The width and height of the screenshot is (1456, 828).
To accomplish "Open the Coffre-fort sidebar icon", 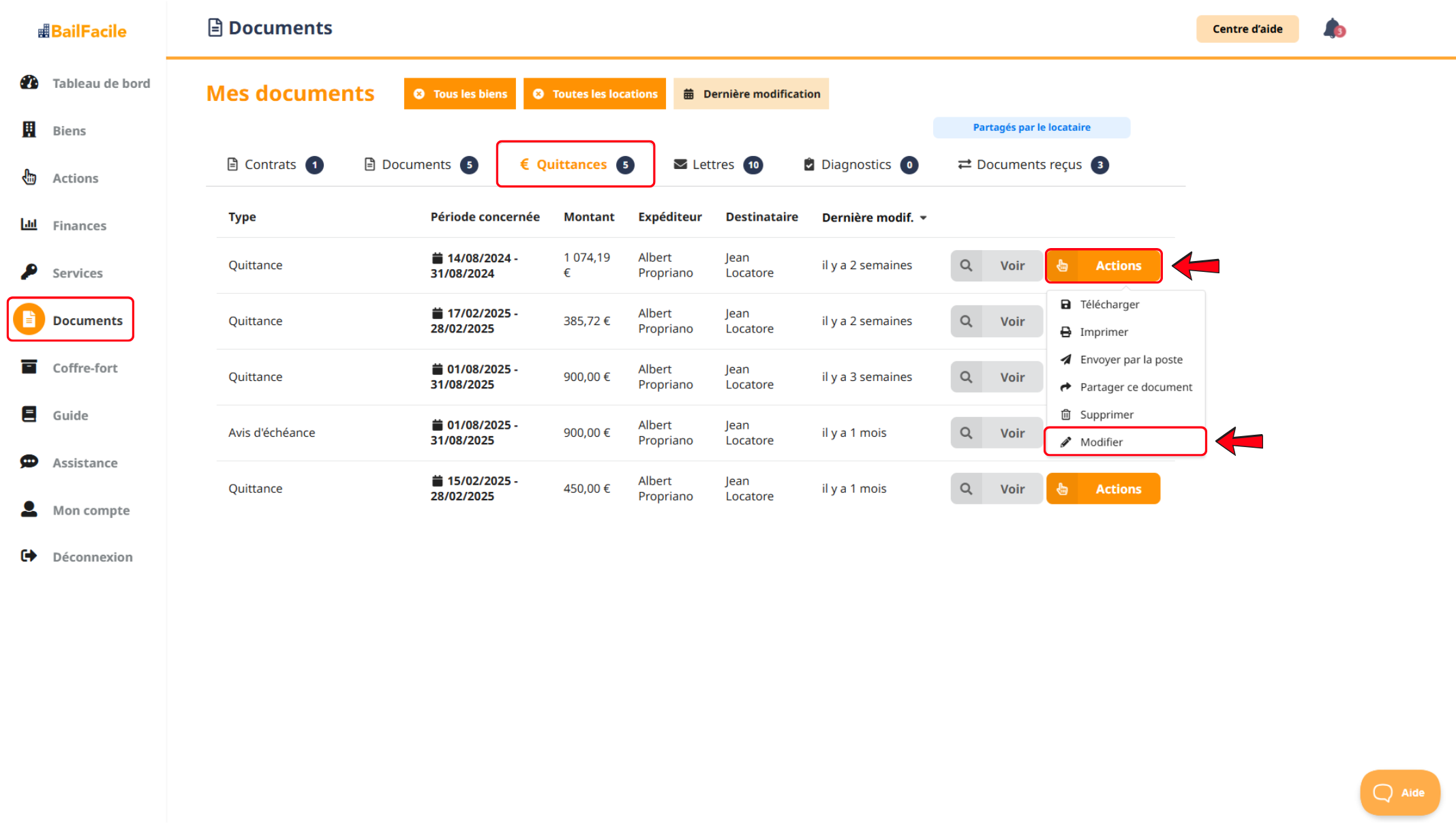I will coord(29,367).
